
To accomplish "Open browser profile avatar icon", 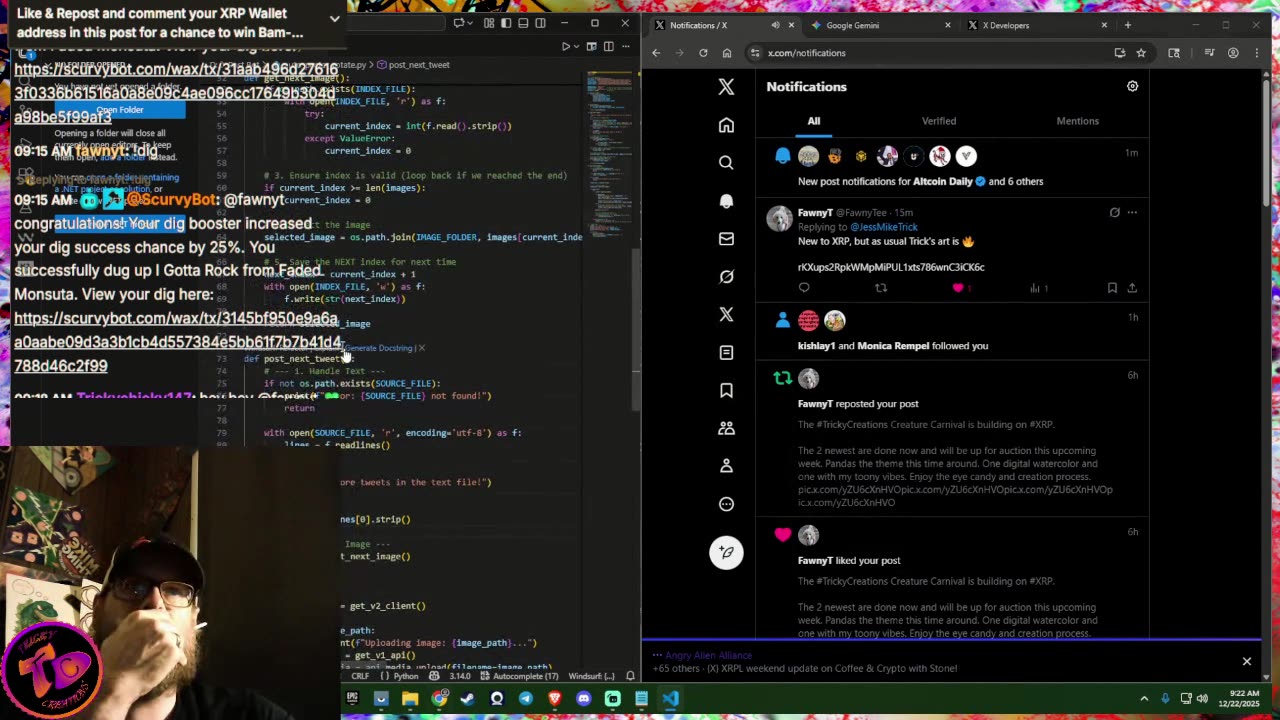I will pos(1233,53).
